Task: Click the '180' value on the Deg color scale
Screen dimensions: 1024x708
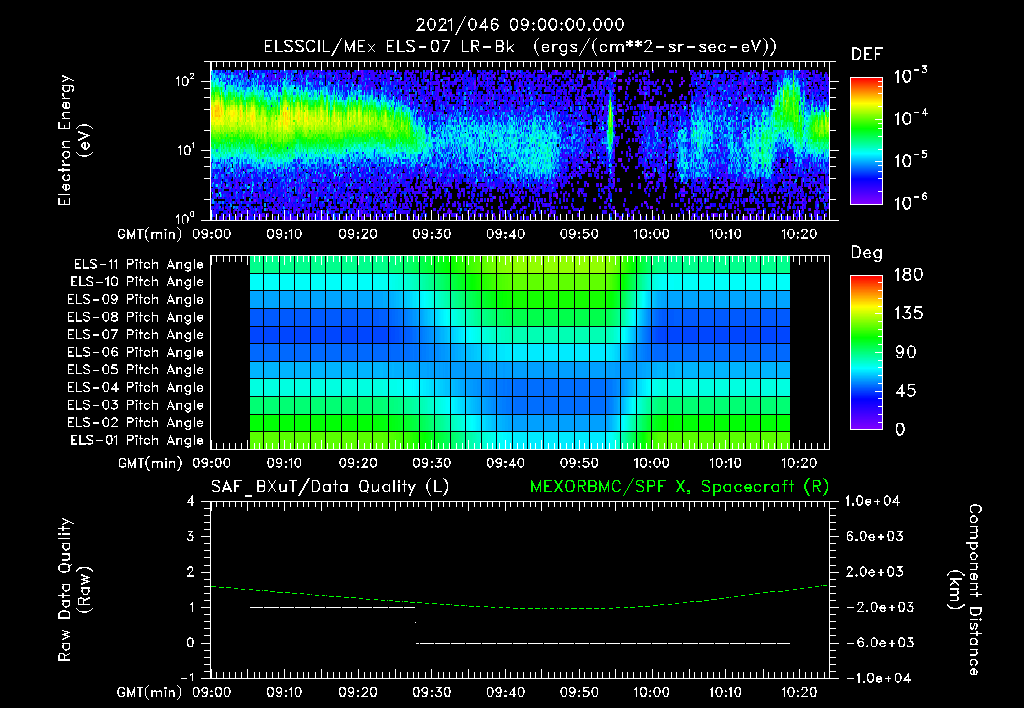Action: click(x=908, y=274)
